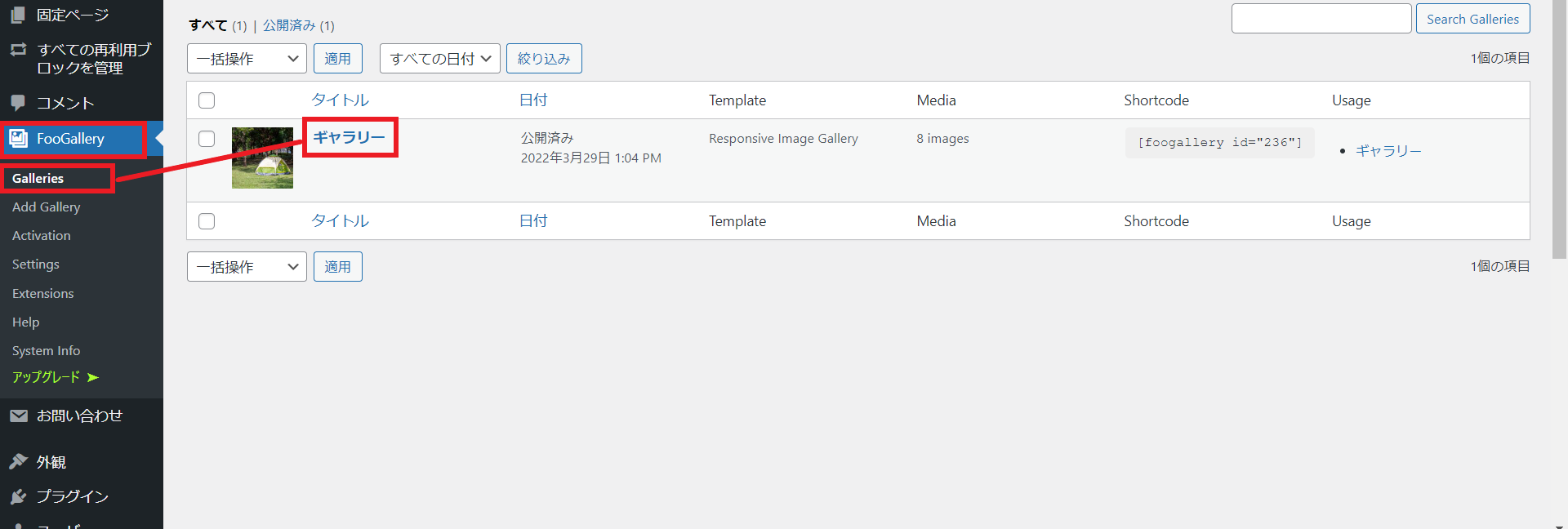Click the Comments speech bubble icon
This screenshot has height=529, width=1568.
coord(18,103)
